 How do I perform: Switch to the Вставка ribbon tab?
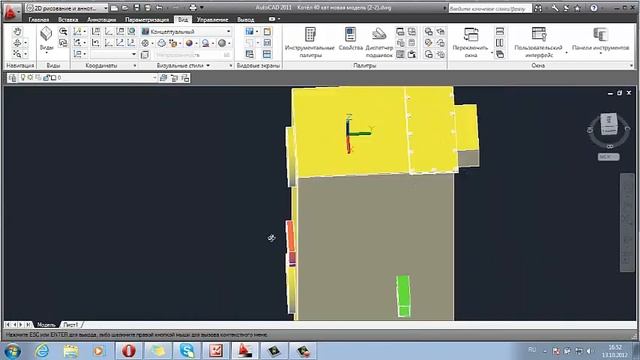(x=68, y=19)
